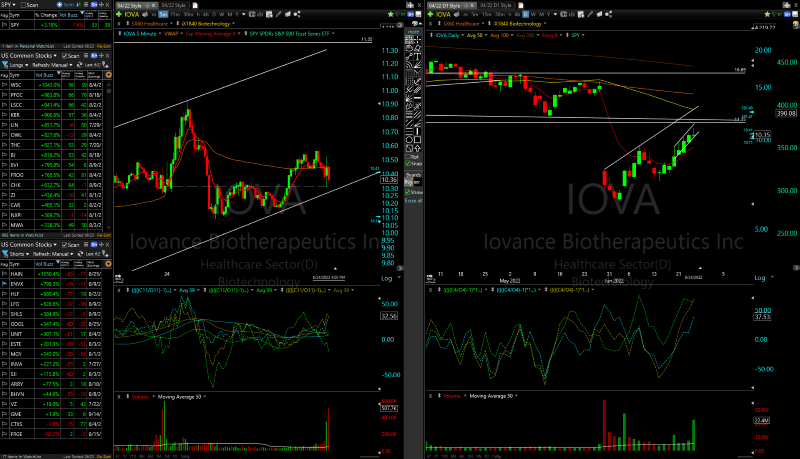The image size is (800, 459).
Task: Click the refresh icon in Shorts watchlist
Action: coord(80,253)
